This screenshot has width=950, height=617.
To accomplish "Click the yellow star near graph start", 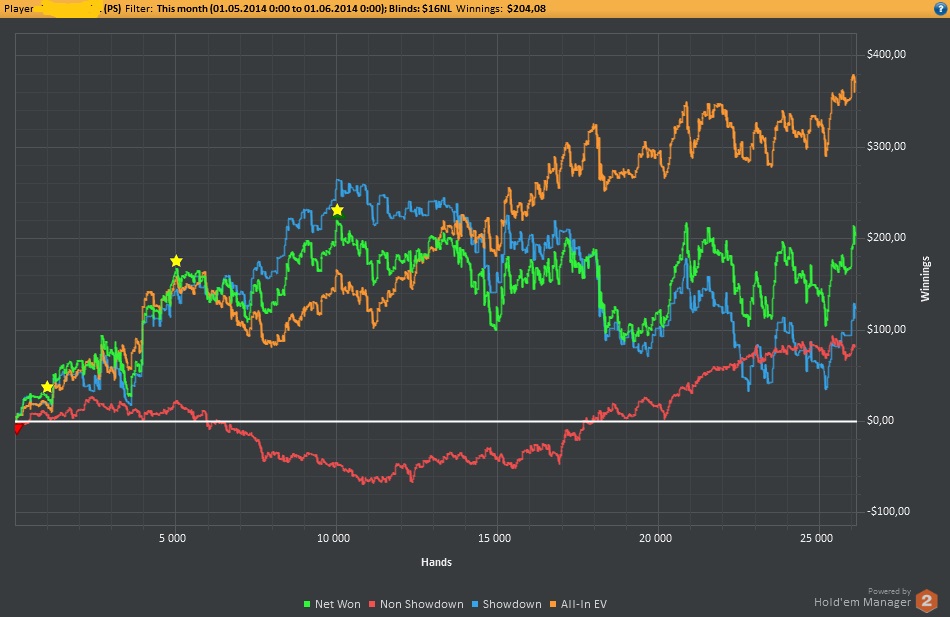I will tap(47, 387).
